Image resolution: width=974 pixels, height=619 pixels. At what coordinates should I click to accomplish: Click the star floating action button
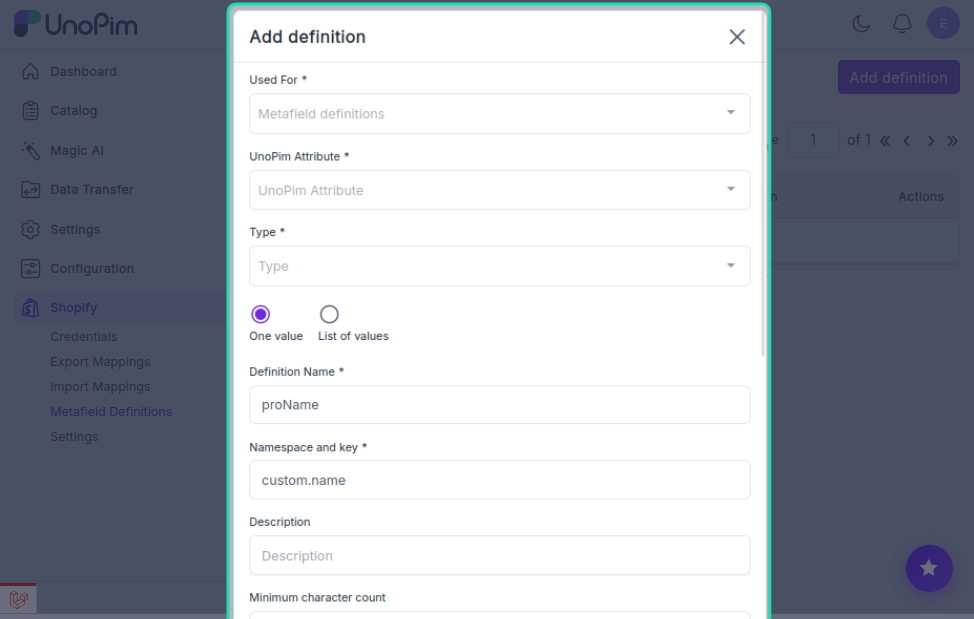coord(929,568)
